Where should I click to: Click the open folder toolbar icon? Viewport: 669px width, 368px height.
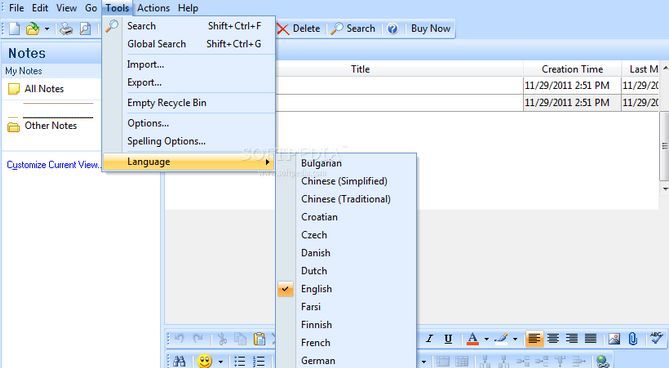32,29
